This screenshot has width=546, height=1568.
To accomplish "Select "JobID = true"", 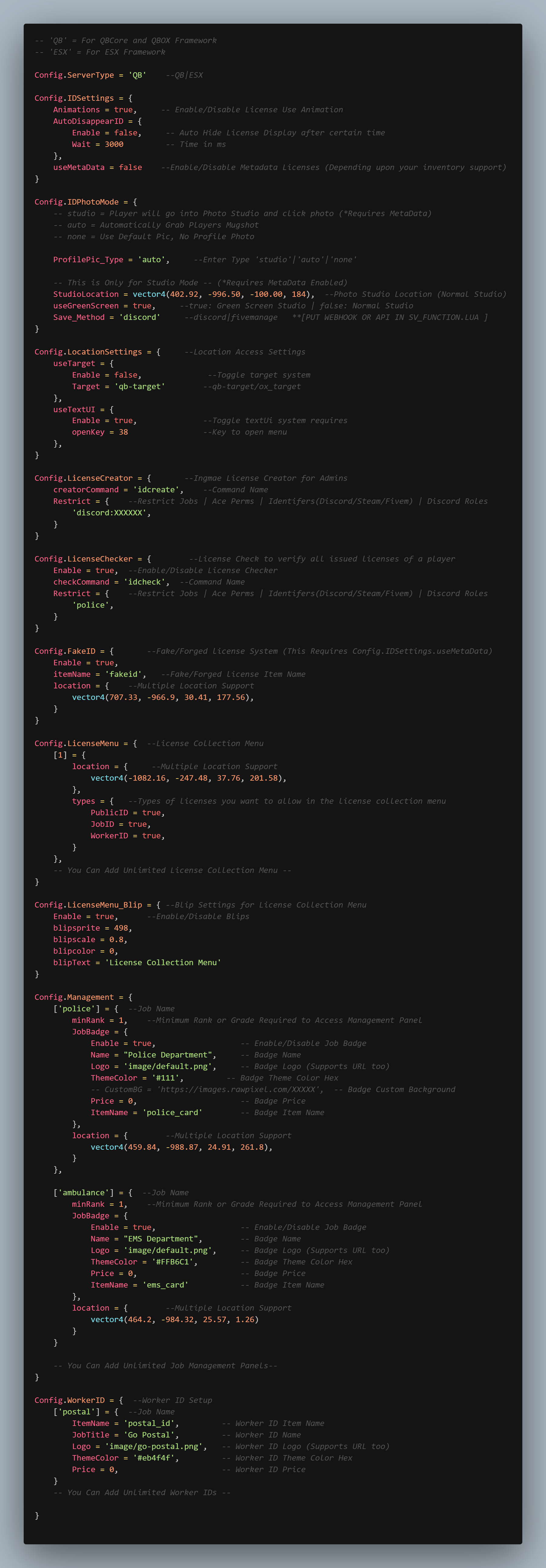I will click(x=119, y=825).
